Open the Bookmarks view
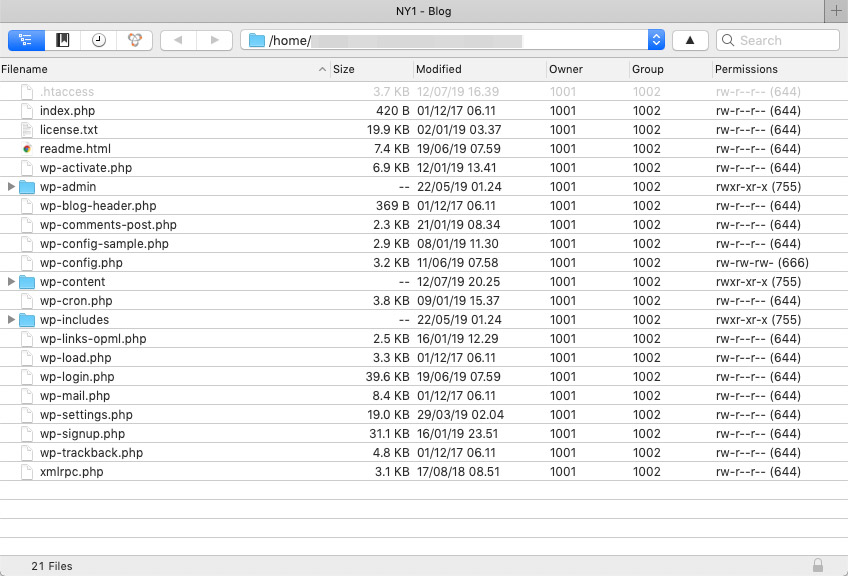 [x=62, y=40]
